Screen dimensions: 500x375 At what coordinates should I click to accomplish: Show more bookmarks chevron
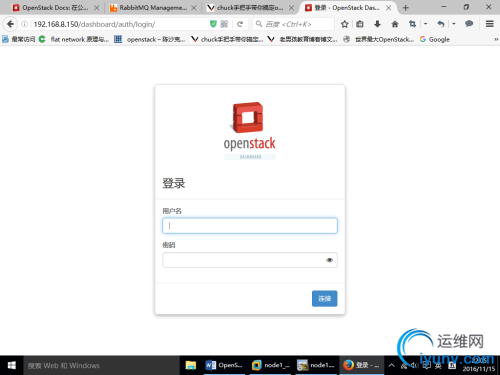tap(496, 39)
